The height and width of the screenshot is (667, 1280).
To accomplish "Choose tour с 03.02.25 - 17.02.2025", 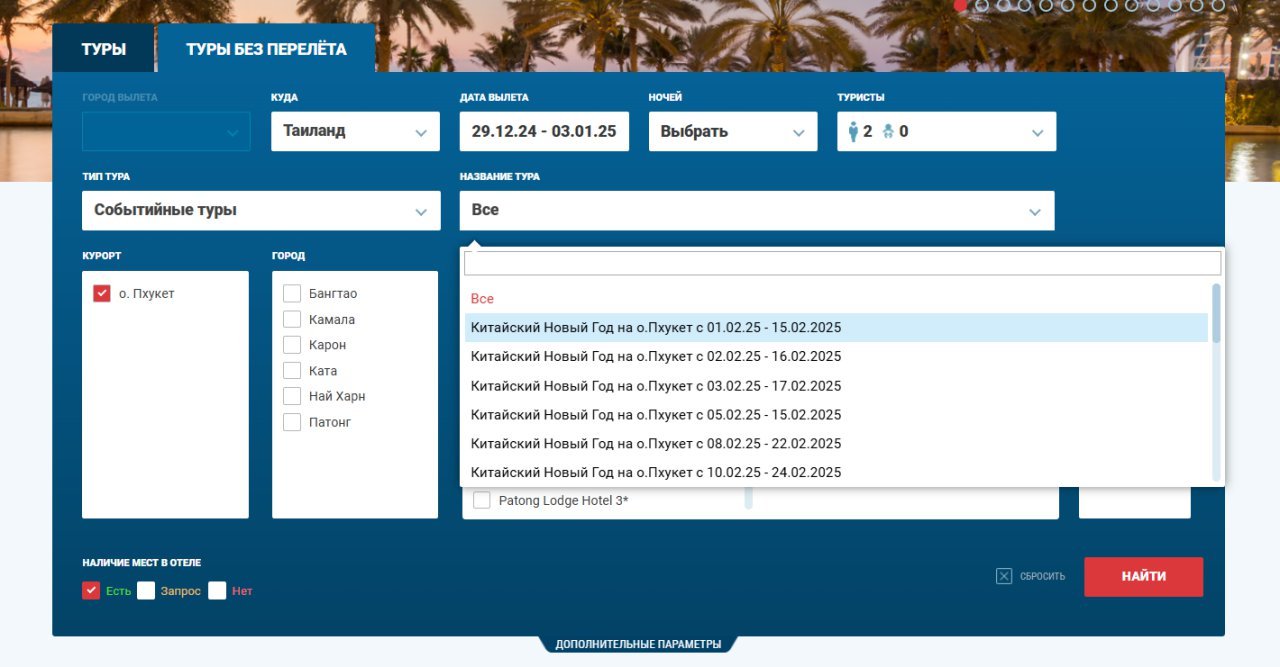I will point(836,386).
